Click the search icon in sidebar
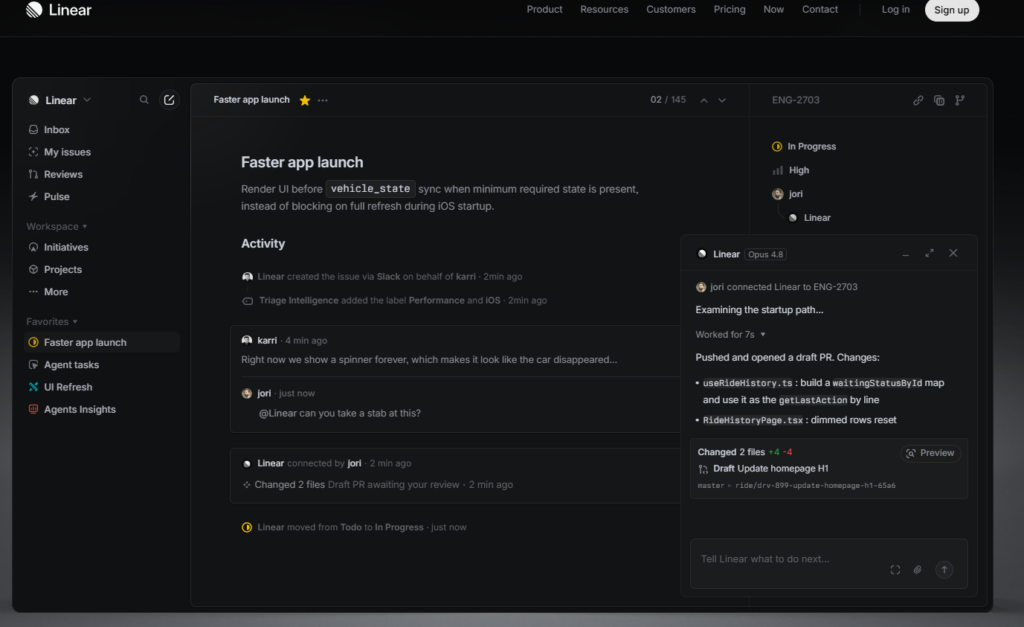Image resolution: width=1024 pixels, height=627 pixels. click(x=144, y=100)
